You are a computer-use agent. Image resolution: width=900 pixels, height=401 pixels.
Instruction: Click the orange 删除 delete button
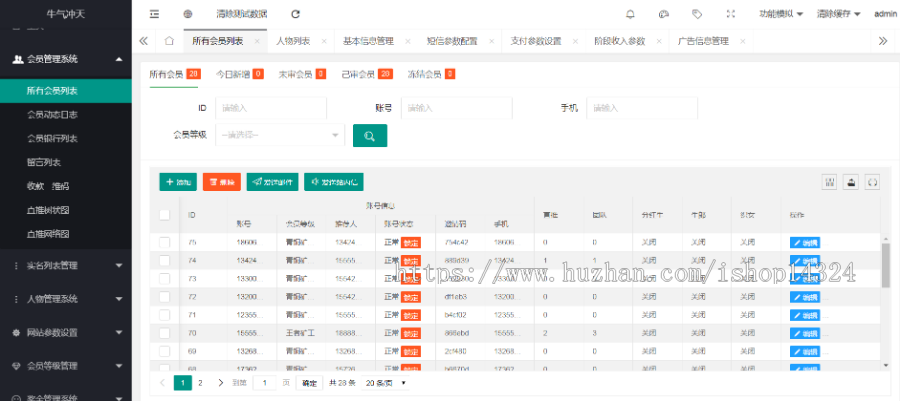coord(222,182)
